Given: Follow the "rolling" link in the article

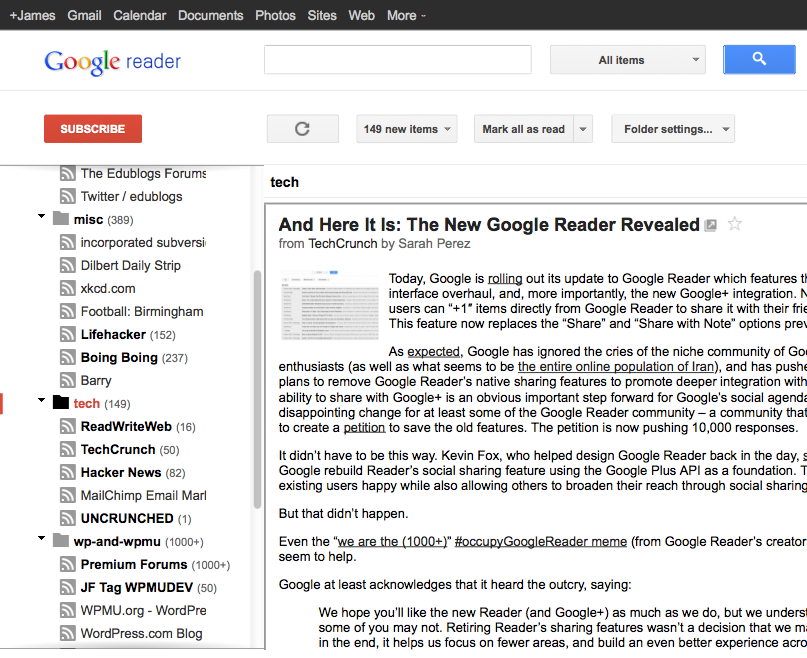Looking at the screenshot, I should [505, 279].
